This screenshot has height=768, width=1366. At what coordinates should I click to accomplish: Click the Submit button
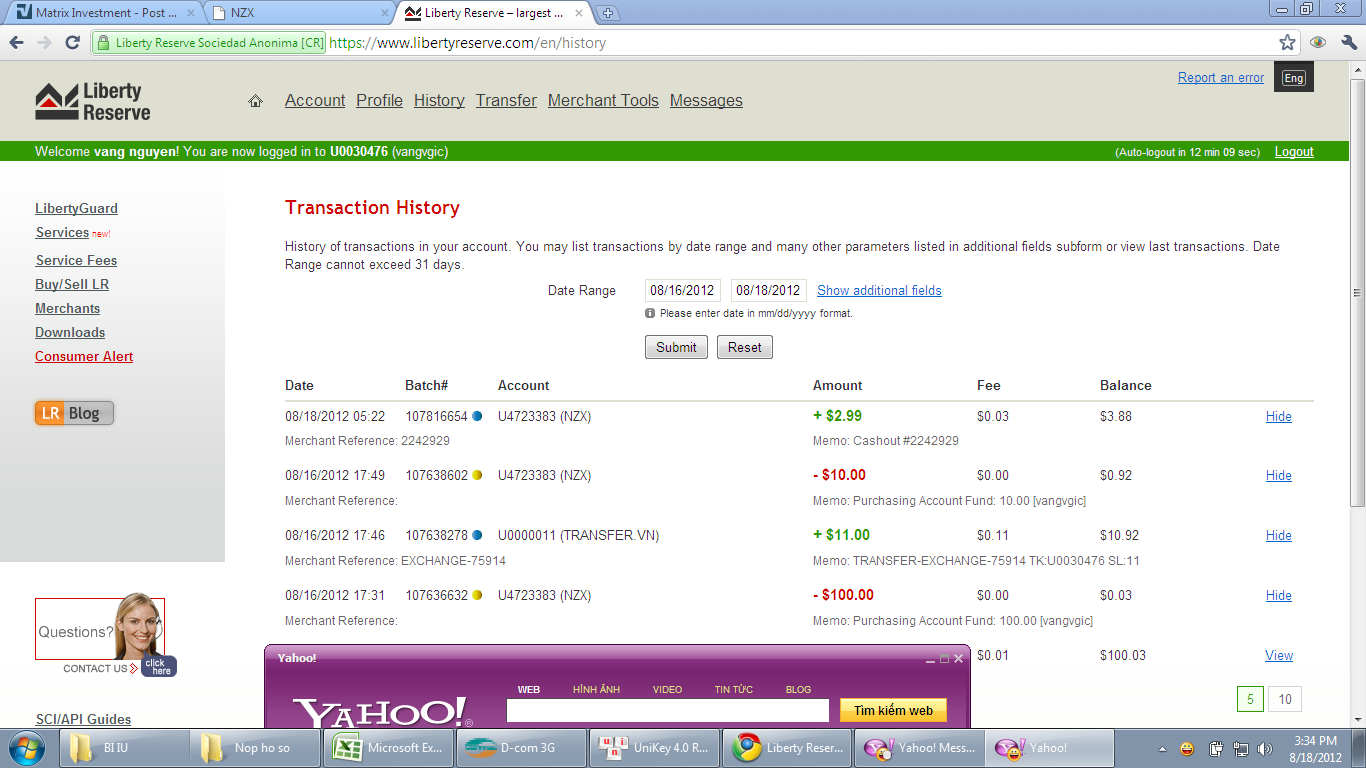[676, 347]
